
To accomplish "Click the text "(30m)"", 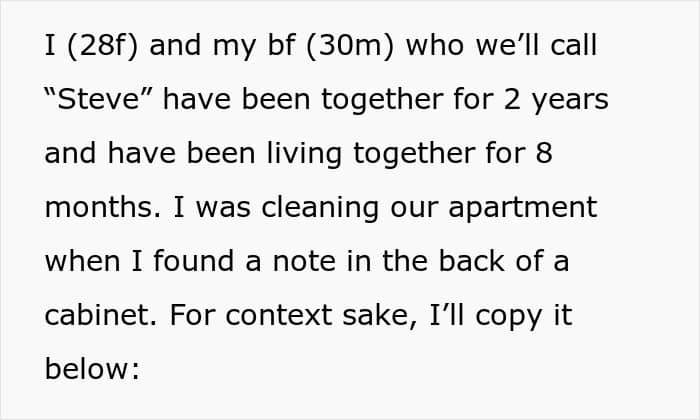I will 350,46.
